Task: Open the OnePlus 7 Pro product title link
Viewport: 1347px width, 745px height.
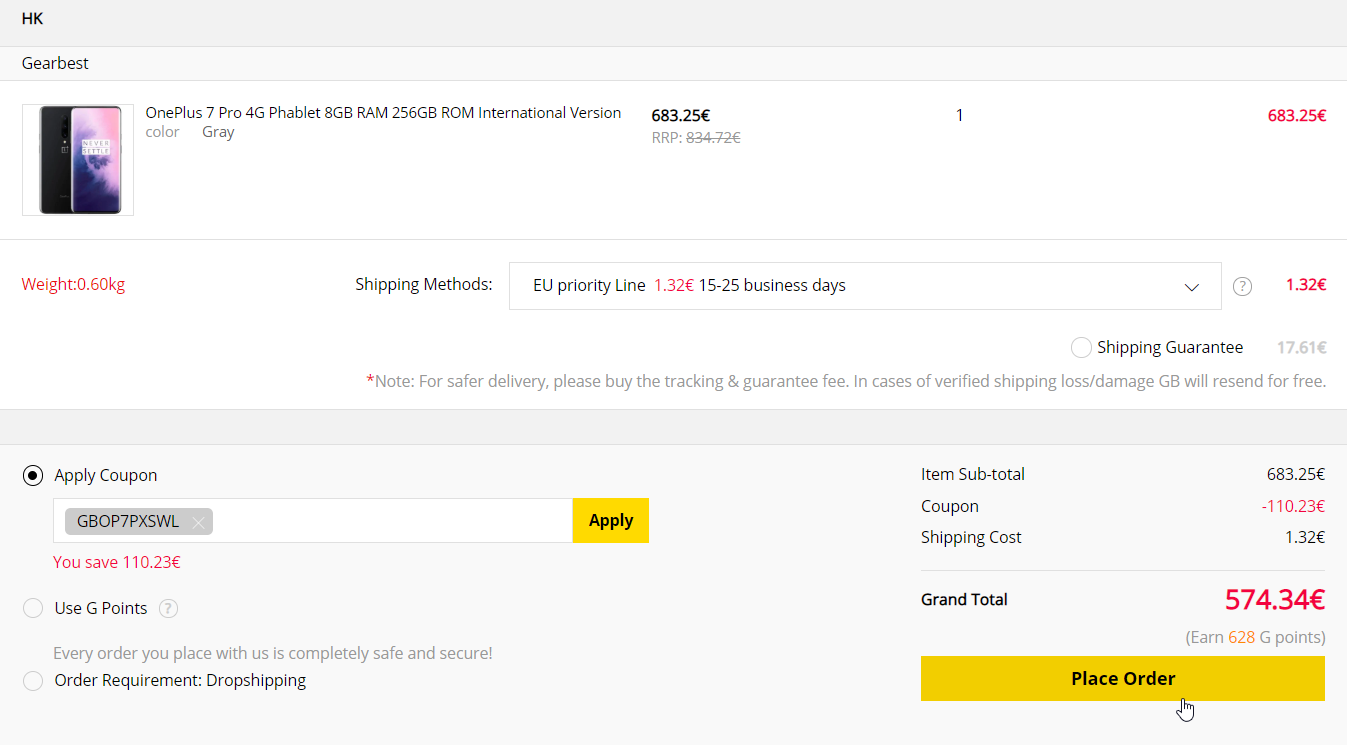Action: click(383, 113)
